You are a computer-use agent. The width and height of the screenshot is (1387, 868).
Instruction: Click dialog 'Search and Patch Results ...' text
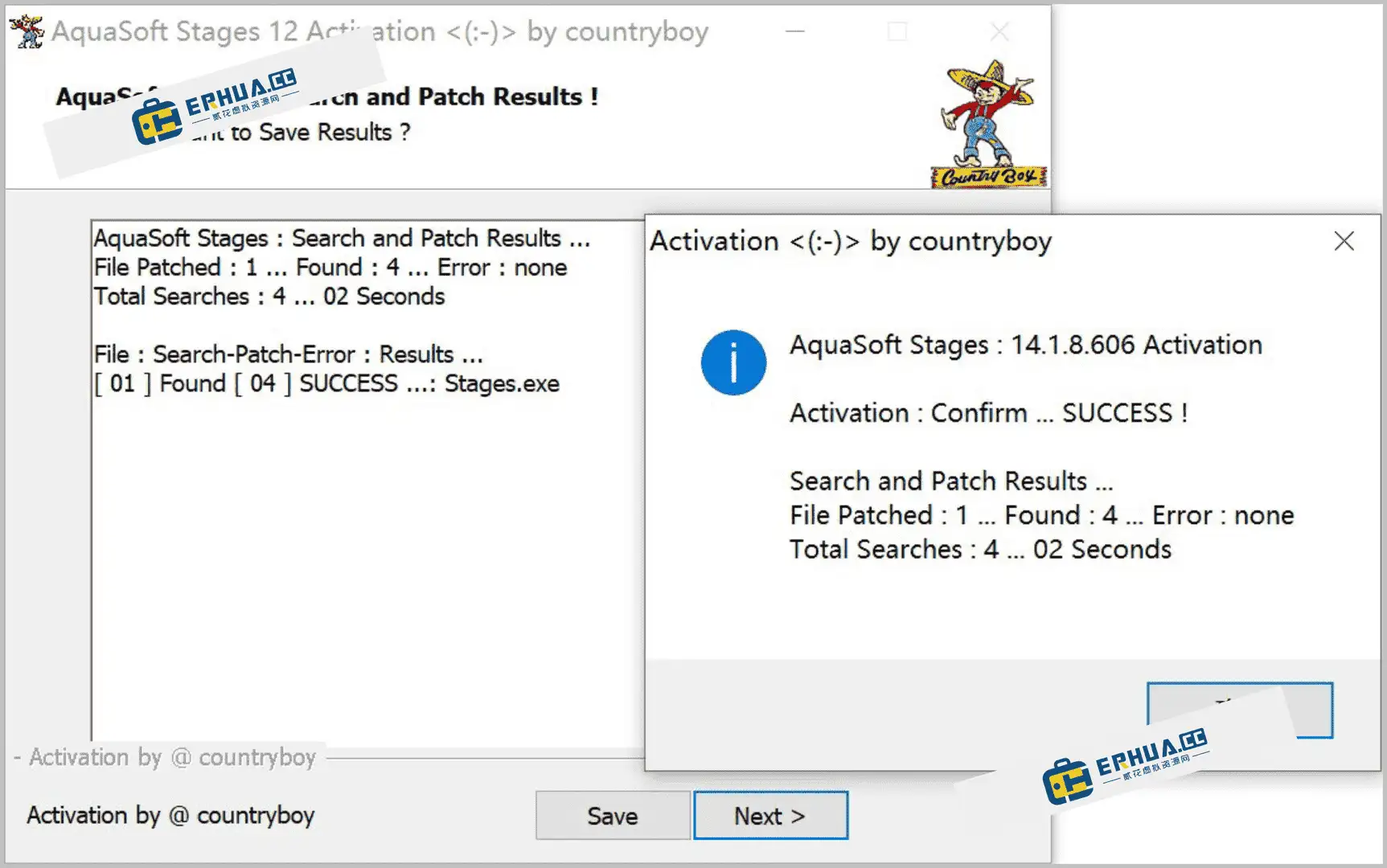[x=951, y=481]
